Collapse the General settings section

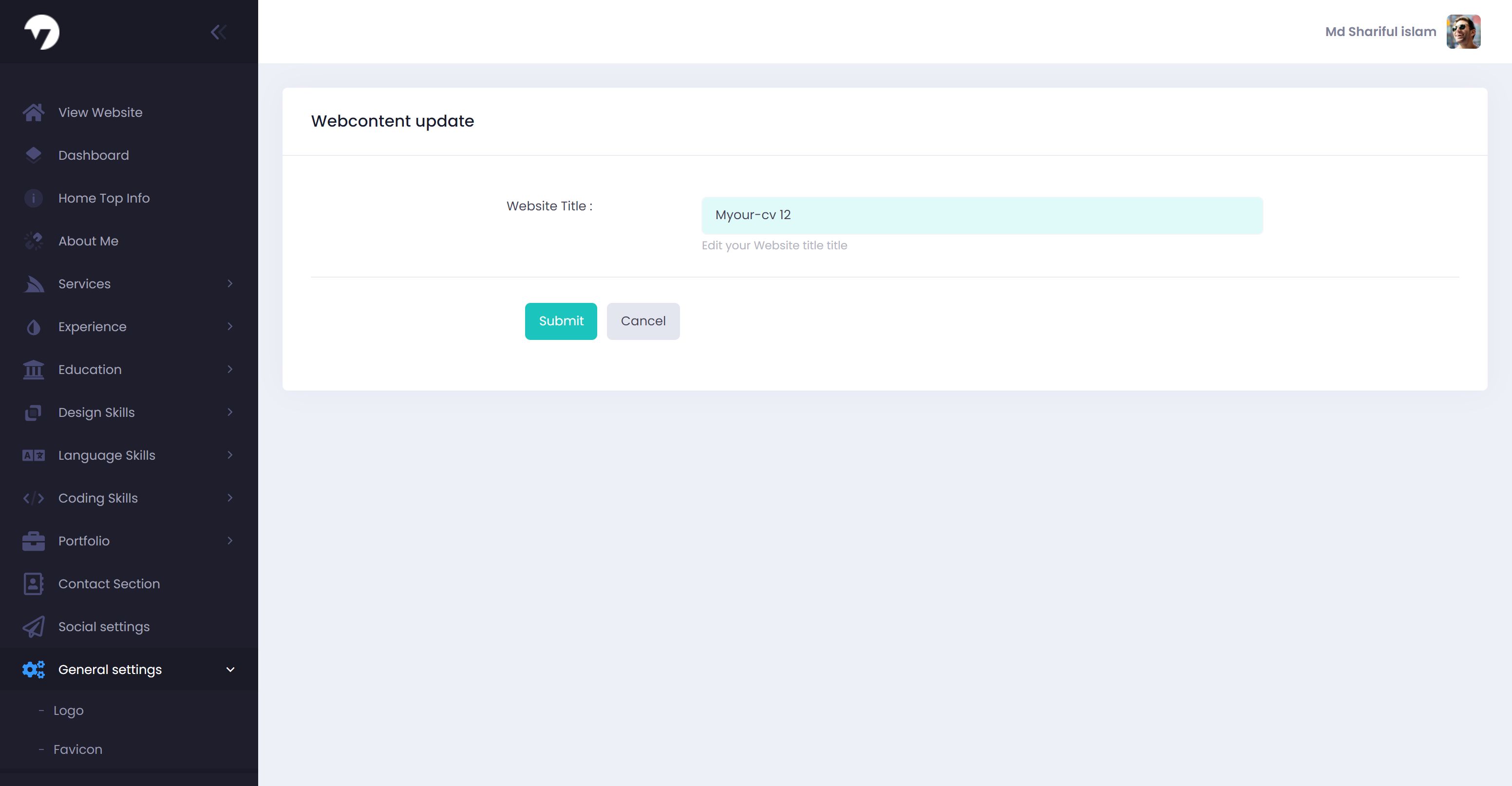coord(230,670)
